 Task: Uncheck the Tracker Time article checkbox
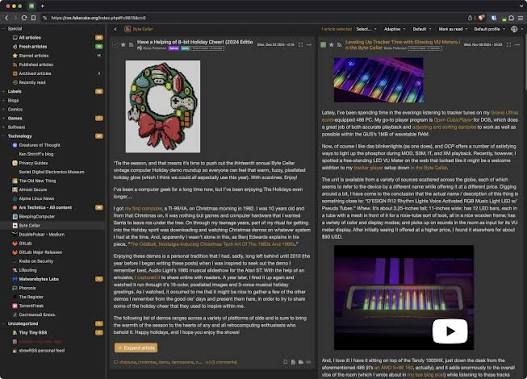pyautogui.click(x=323, y=45)
